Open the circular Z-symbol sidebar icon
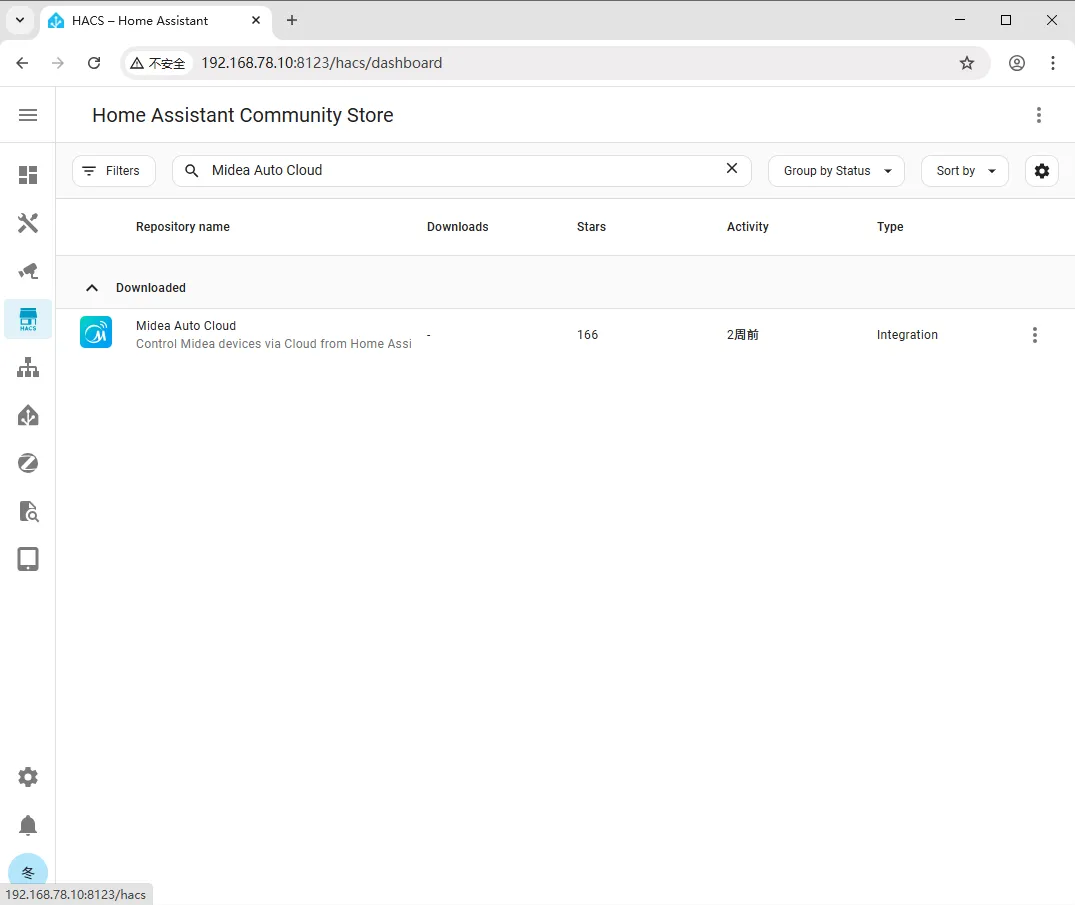This screenshot has height=905, width=1075. coord(27,463)
